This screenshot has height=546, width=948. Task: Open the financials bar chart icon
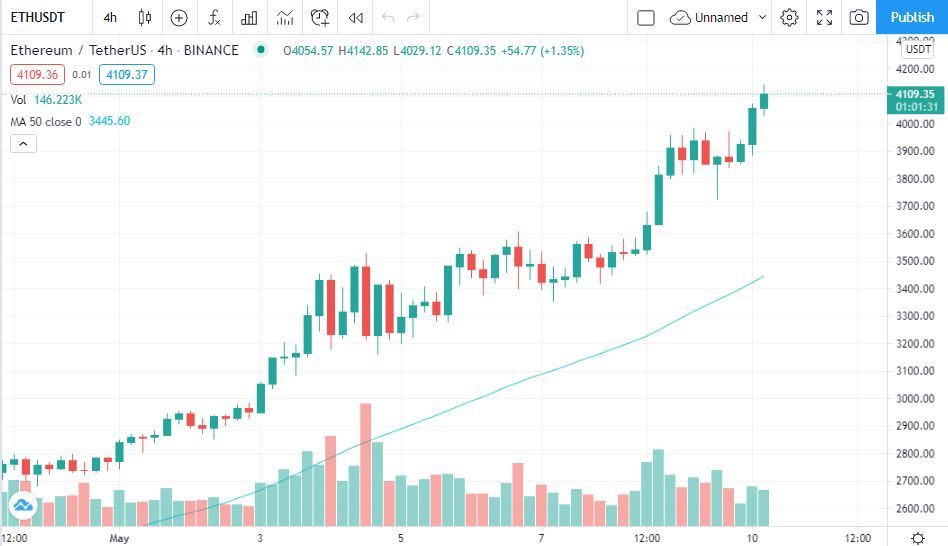pos(249,17)
